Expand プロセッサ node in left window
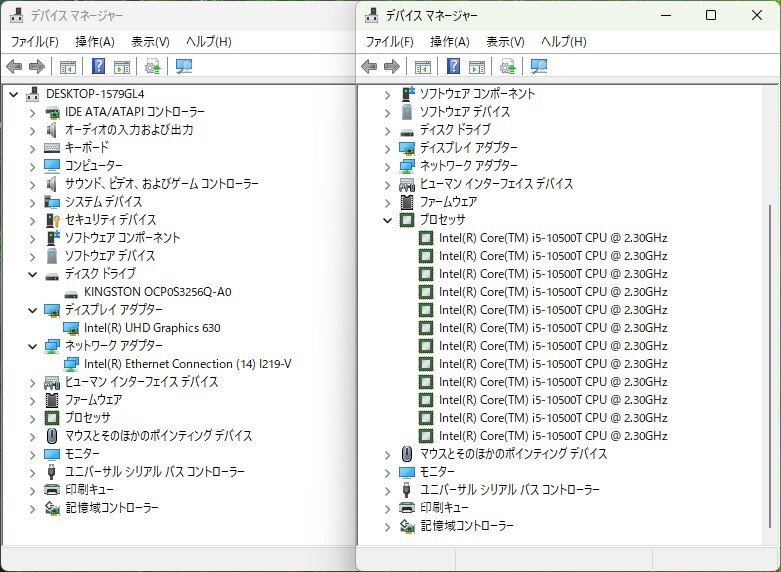The image size is (781, 572). tap(32, 419)
